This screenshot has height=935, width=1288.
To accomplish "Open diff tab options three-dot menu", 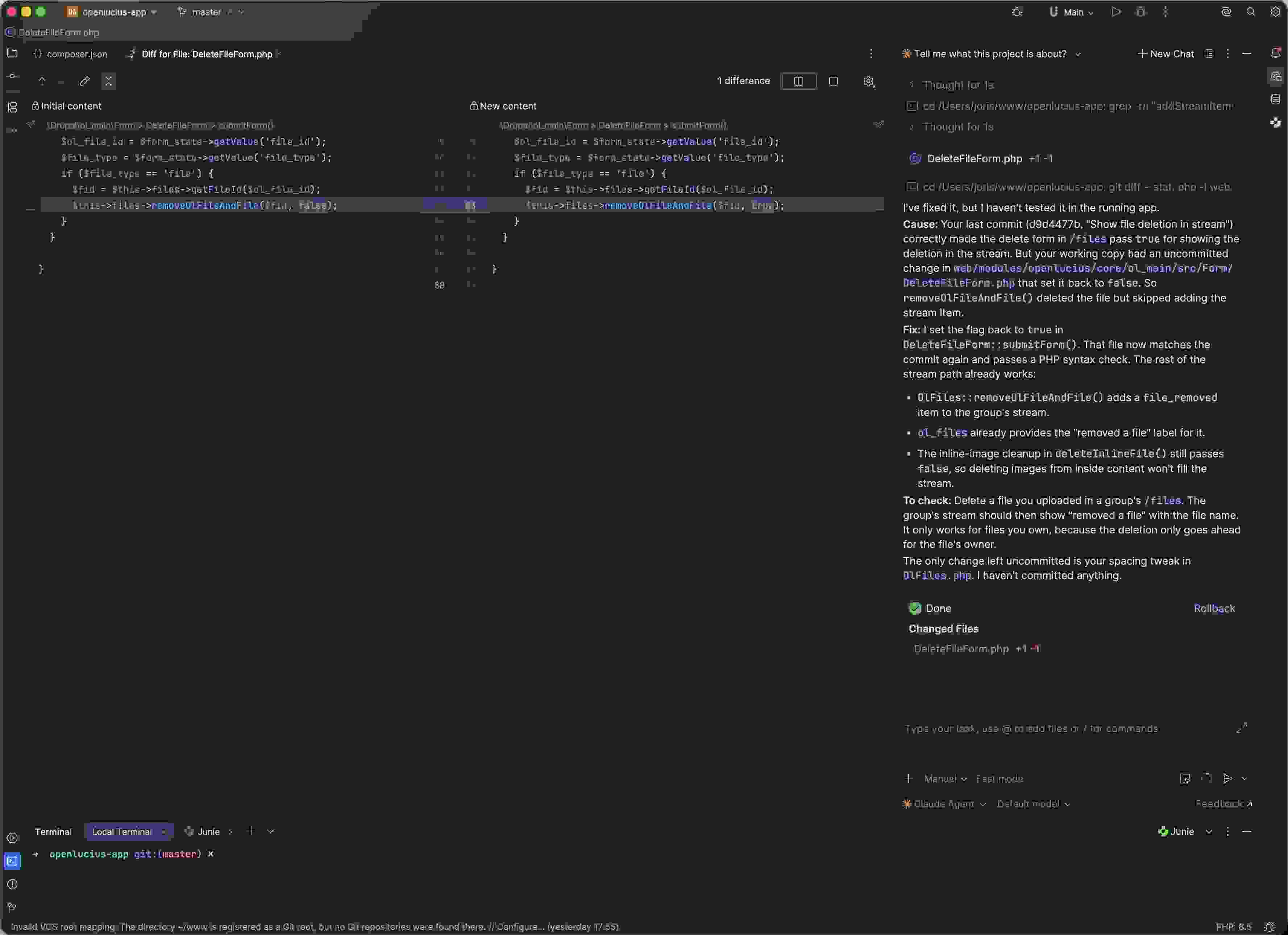I will click(871, 54).
